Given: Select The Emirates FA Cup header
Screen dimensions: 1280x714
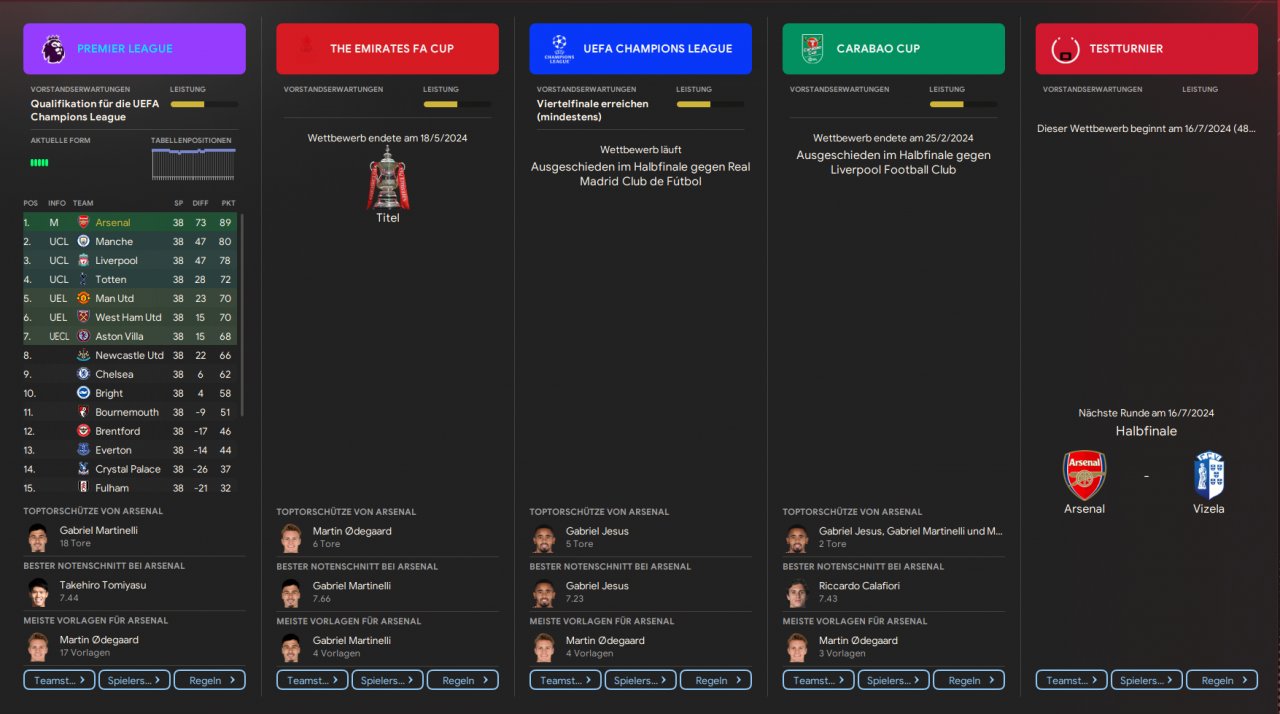Looking at the screenshot, I should point(387,49).
